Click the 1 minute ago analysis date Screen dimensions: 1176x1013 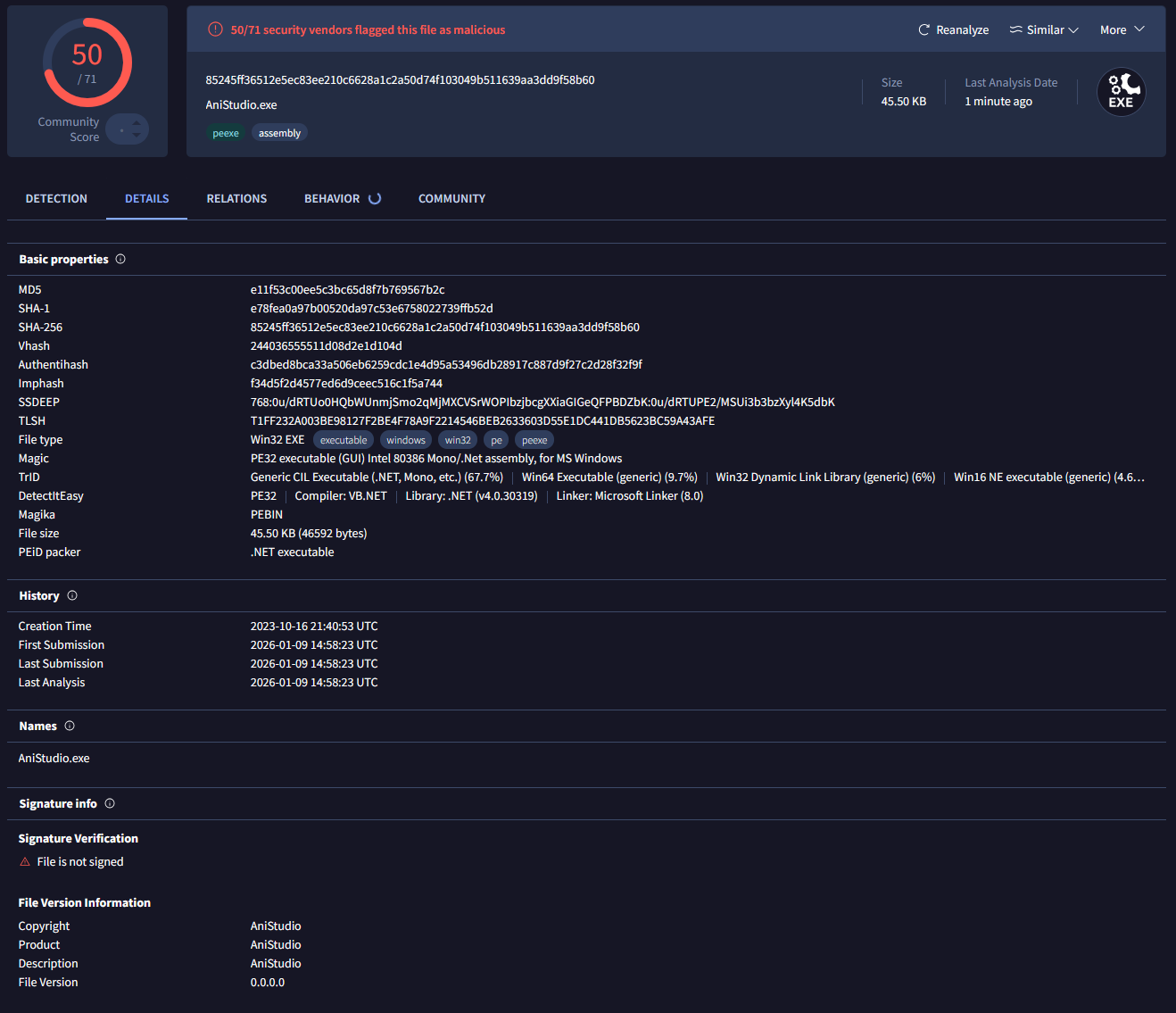pos(998,102)
